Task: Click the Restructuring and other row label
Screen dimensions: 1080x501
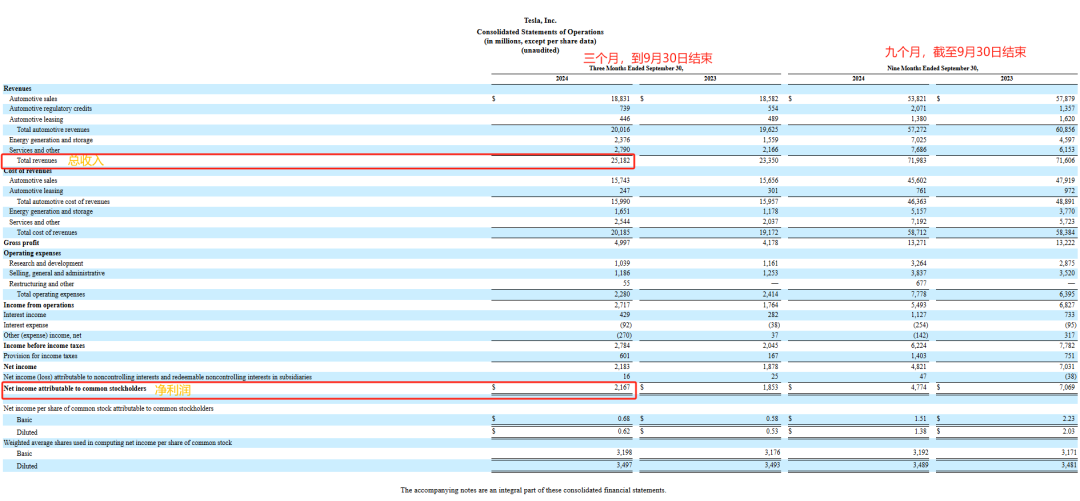Action: 41,284
